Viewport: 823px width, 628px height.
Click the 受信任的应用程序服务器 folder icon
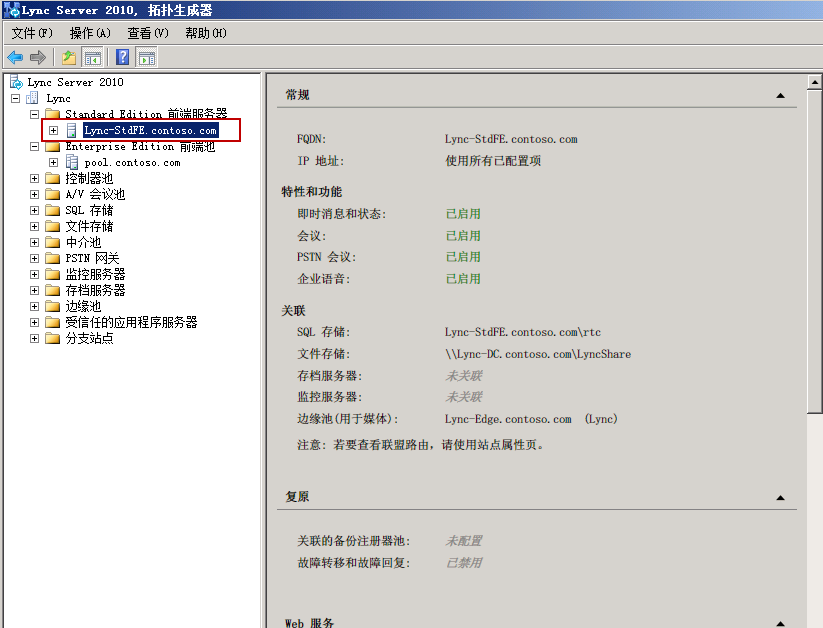(x=52, y=322)
